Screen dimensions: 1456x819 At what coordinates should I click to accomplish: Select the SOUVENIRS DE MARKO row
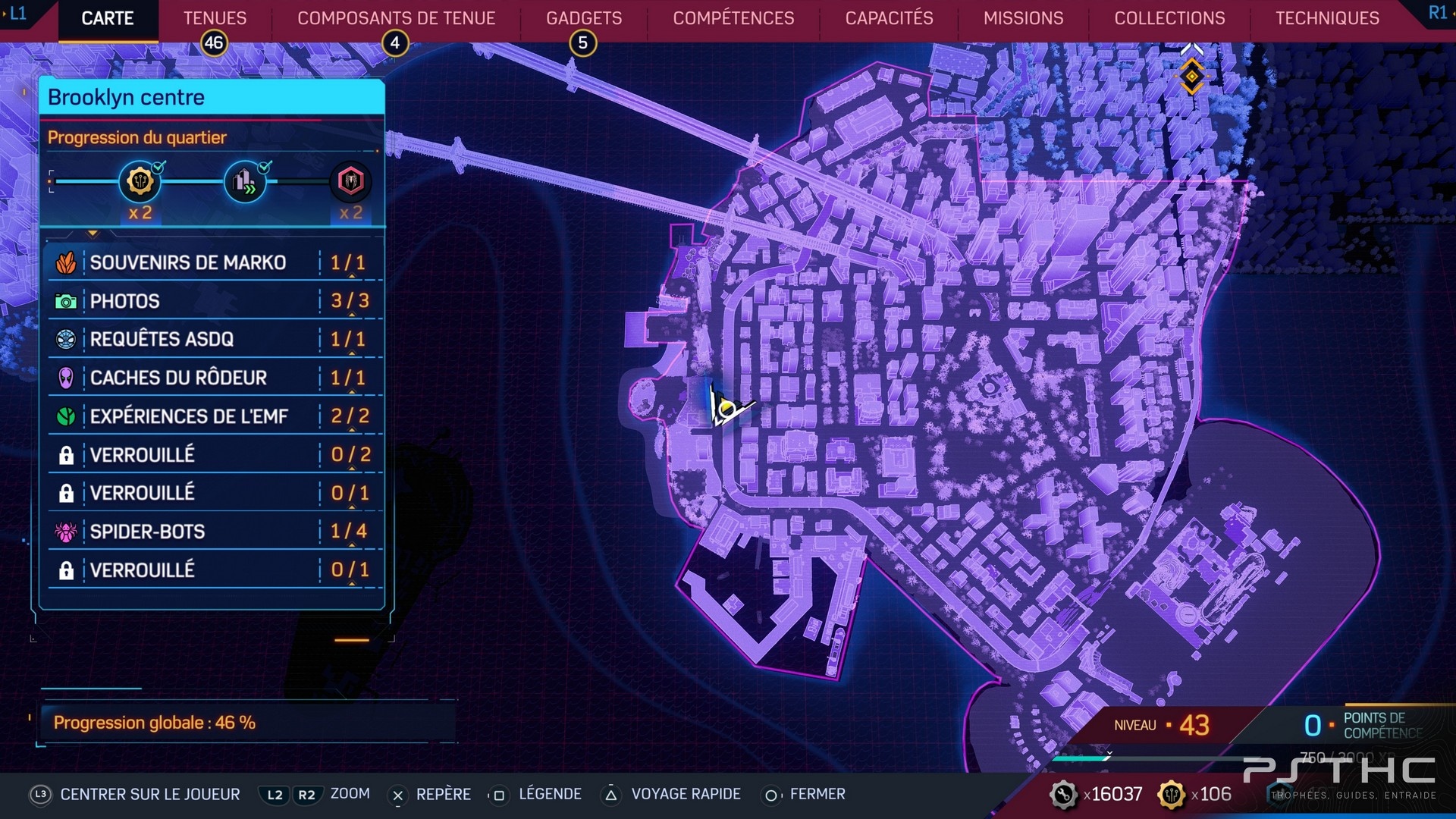point(215,263)
